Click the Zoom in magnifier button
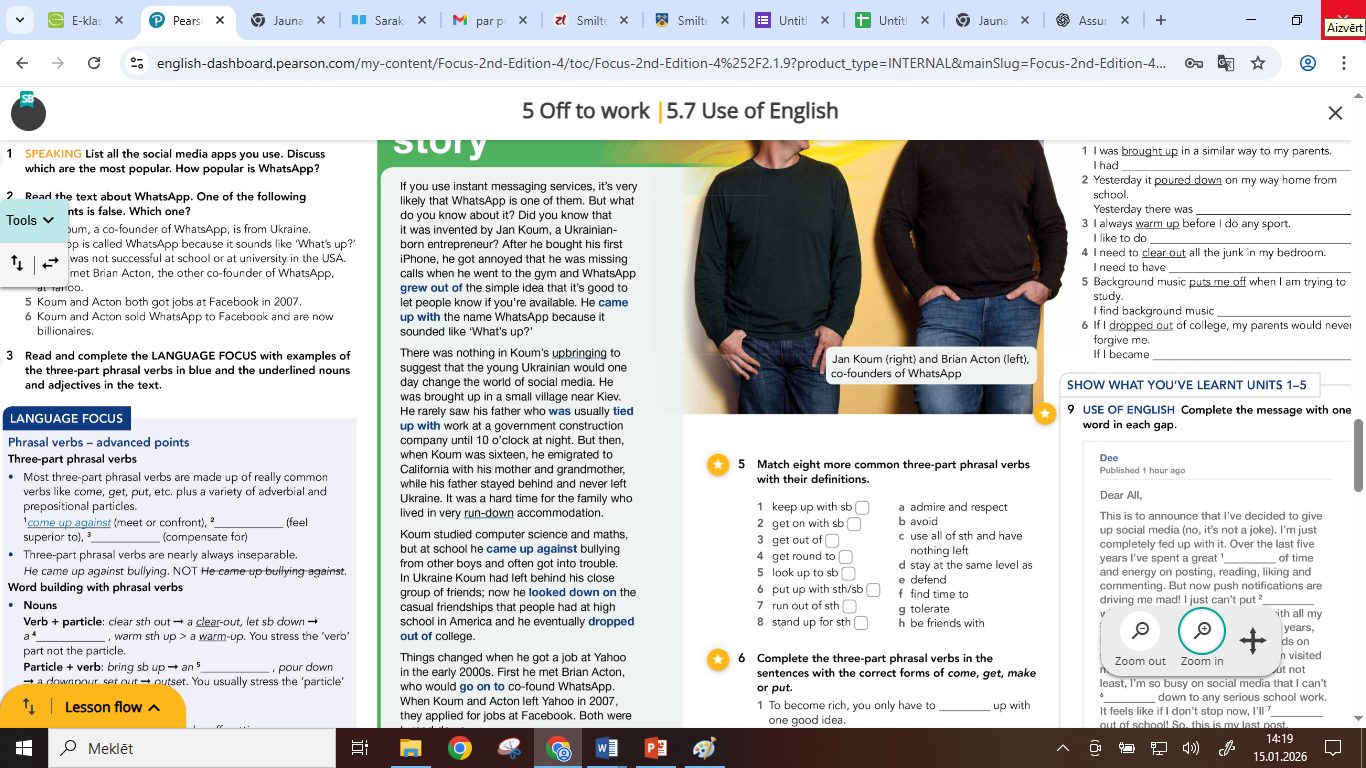This screenshot has width=1366, height=768. [1201, 631]
